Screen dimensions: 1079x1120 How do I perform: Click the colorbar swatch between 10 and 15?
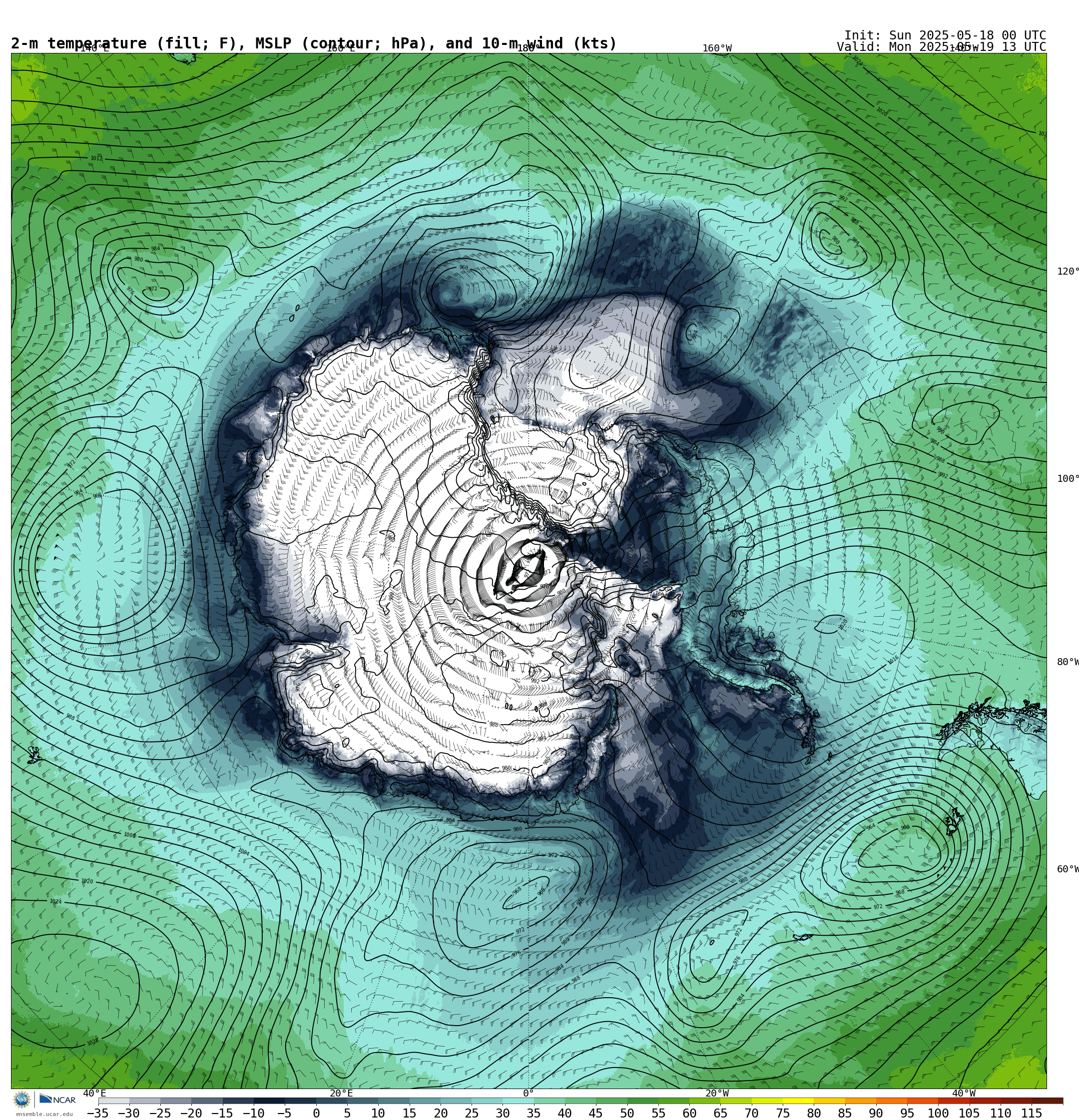click(x=394, y=1101)
